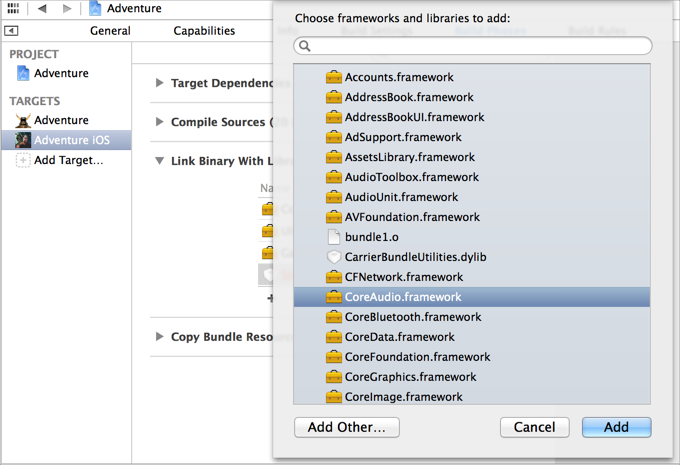This screenshot has height=465, width=680.
Task: Click the magnifier icon in search field
Action: [x=305, y=46]
